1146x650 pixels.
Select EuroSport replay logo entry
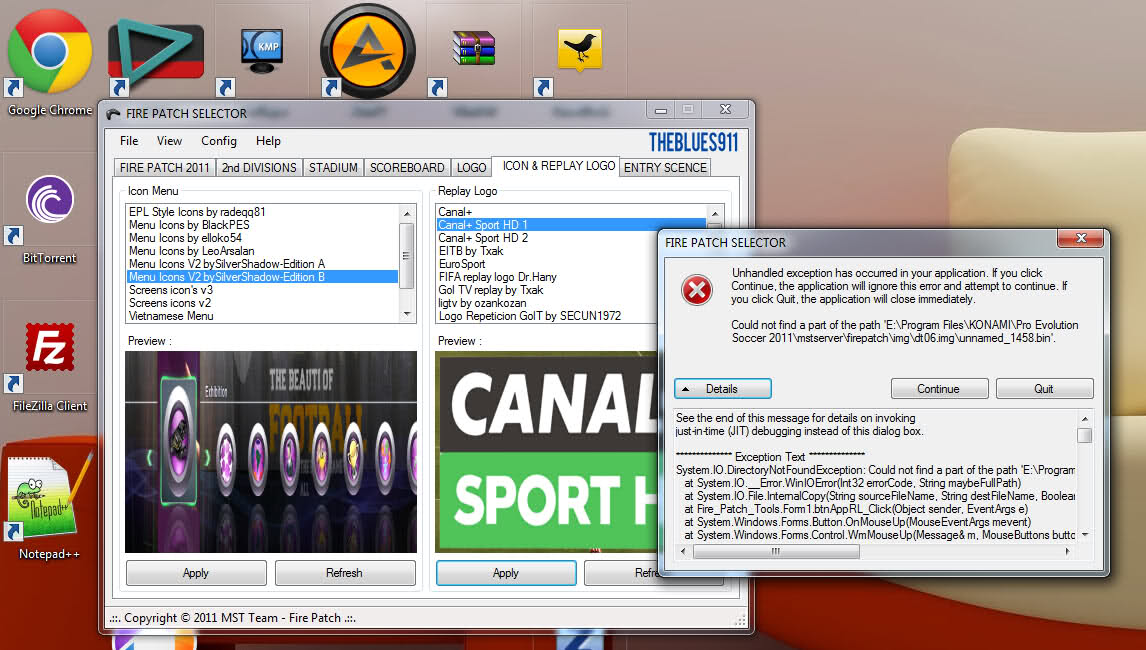click(x=547, y=264)
